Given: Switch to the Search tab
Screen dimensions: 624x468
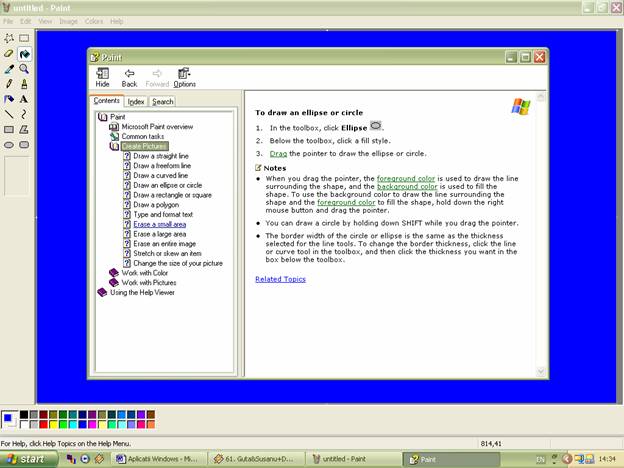Looking at the screenshot, I should [162, 102].
